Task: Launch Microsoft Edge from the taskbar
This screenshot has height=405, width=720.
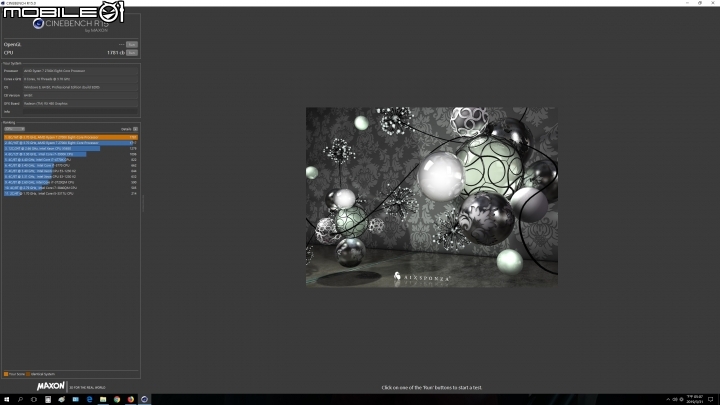Action: coord(89,399)
